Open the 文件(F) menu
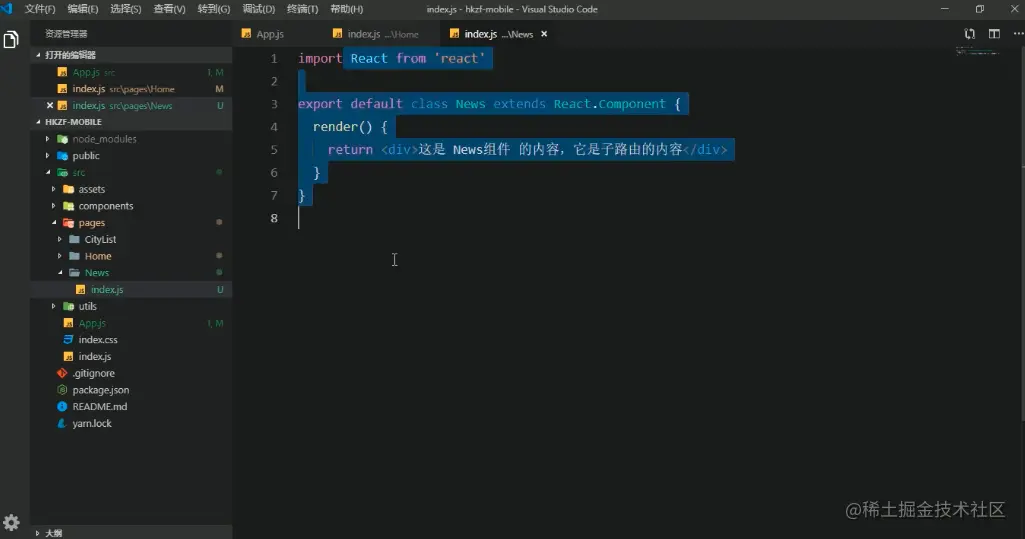This screenshot has width=1025, height=539. (x=40, y=9)
